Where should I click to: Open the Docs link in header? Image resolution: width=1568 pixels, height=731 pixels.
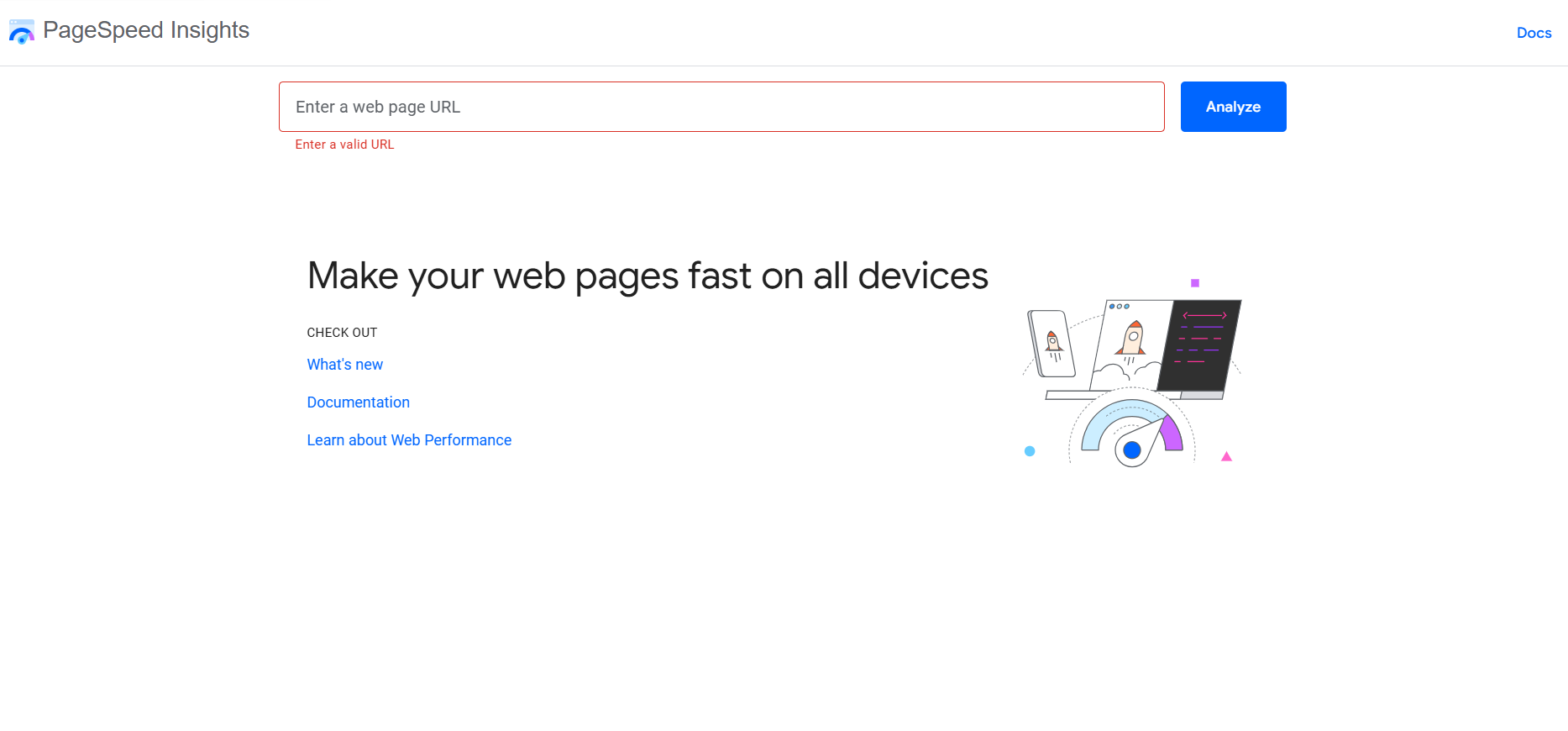(1534, 33)
